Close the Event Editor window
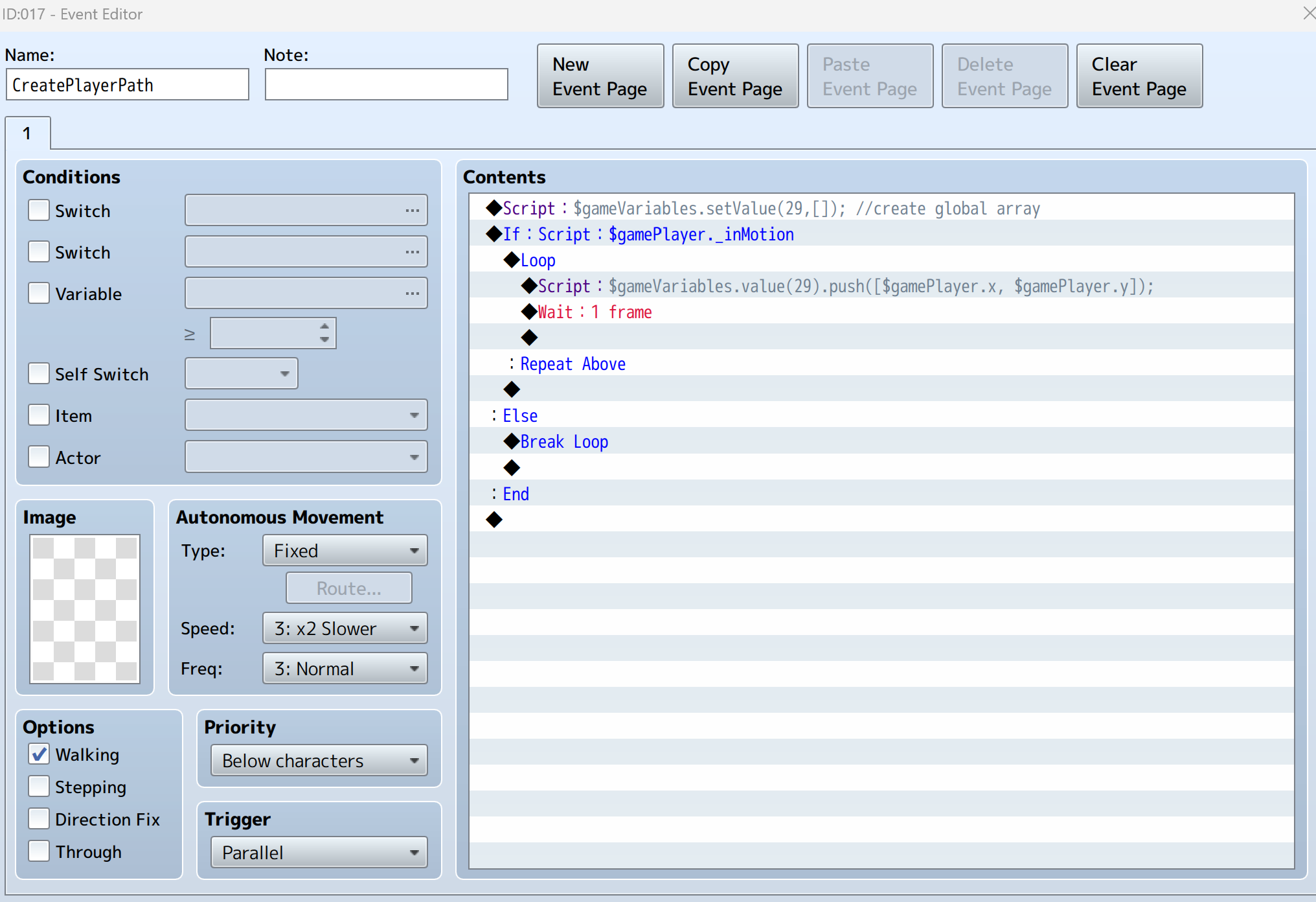The image size is (1316, 902). tap(1309, 13)
